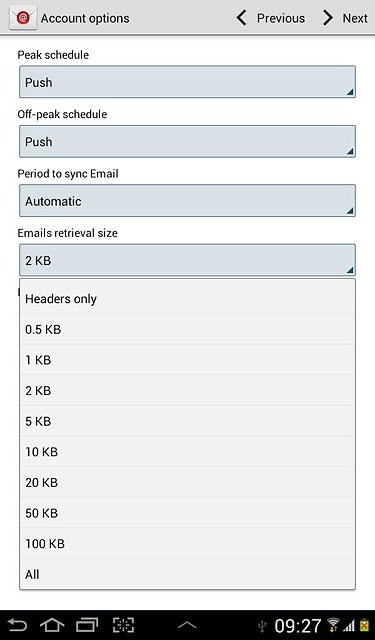Tap the screenshot capture icon
This screenshot has height=640, width=375.
[x=123, y=625]
